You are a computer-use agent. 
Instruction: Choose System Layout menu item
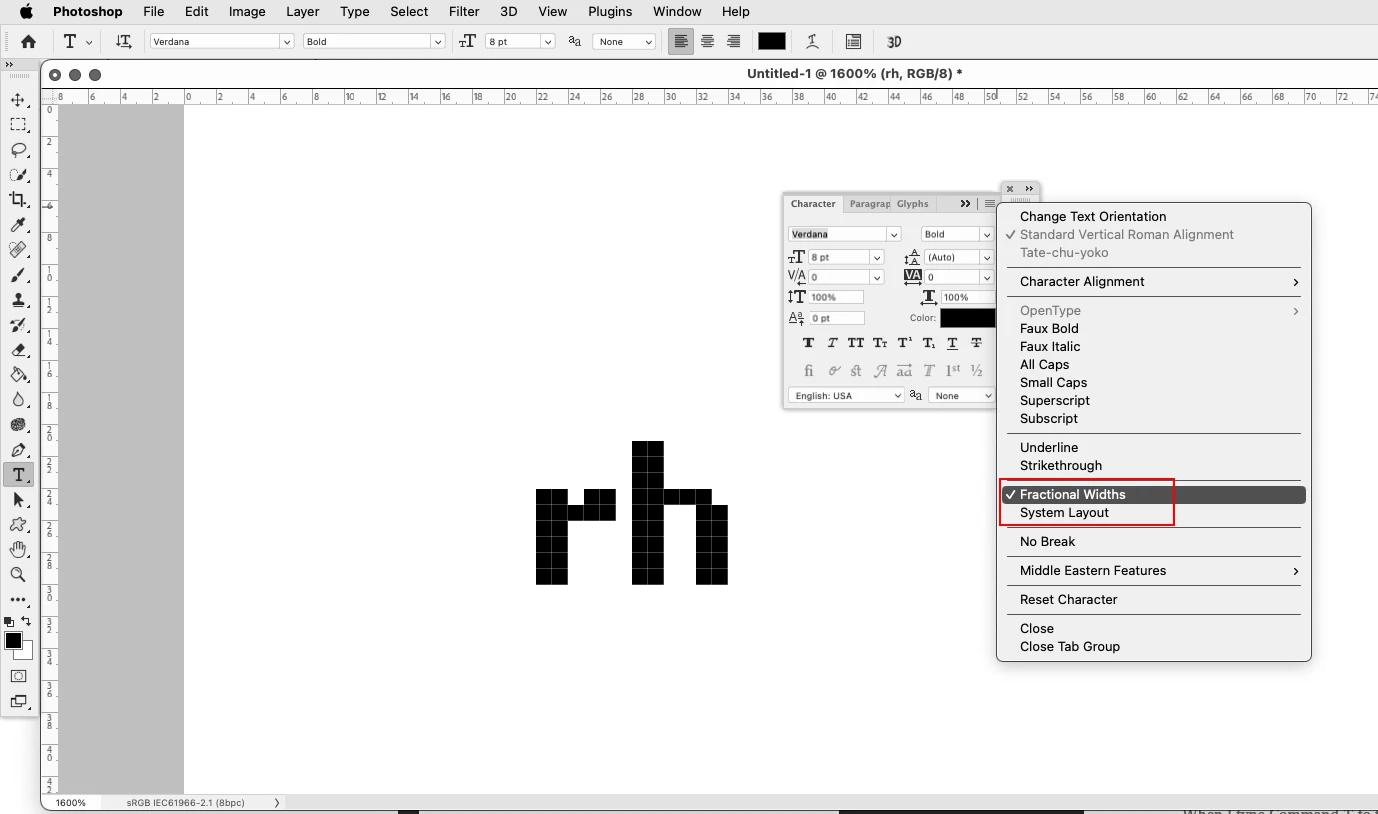1153,513
